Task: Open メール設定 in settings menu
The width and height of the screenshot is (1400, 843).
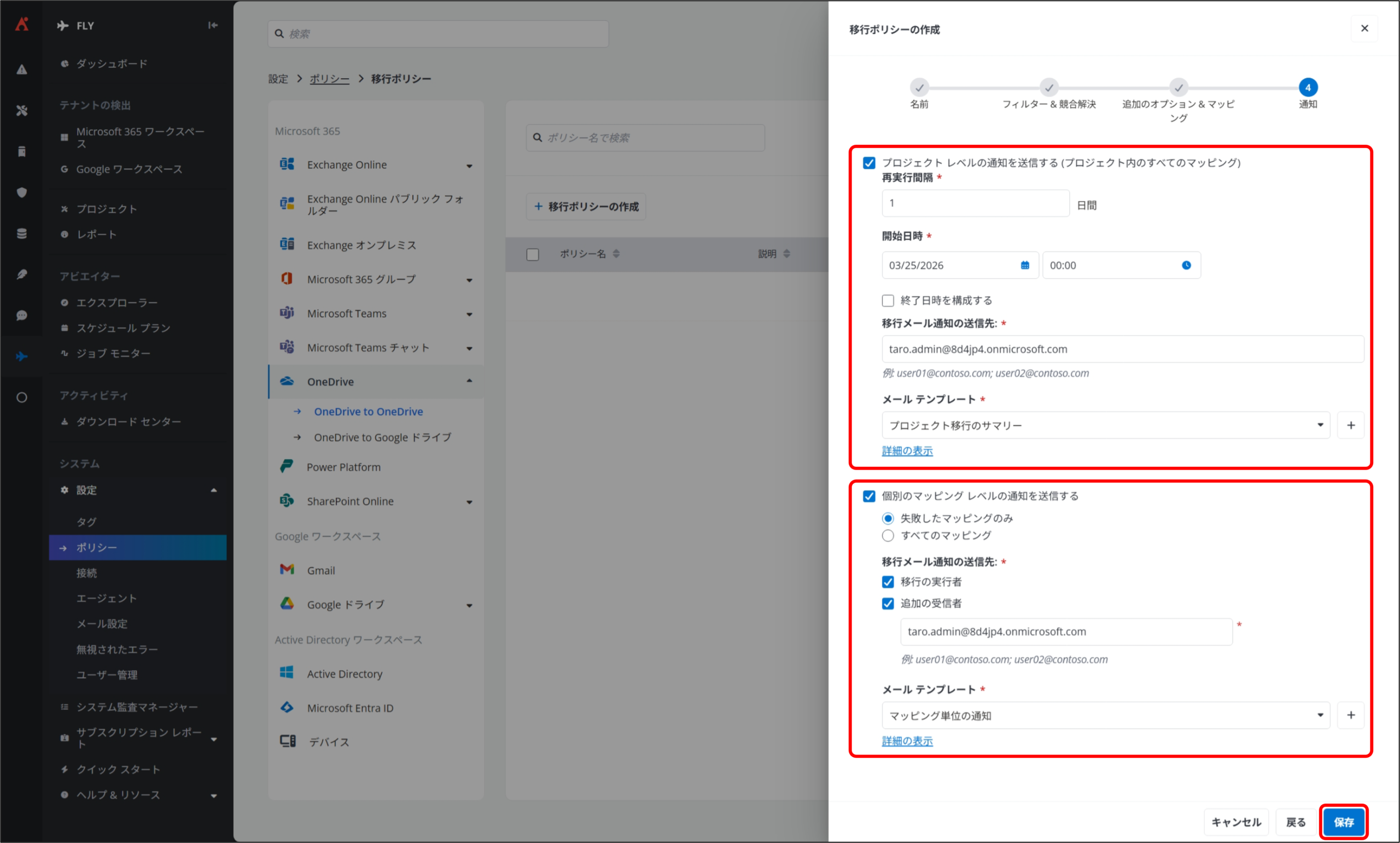Action: [x=102, y=624]
